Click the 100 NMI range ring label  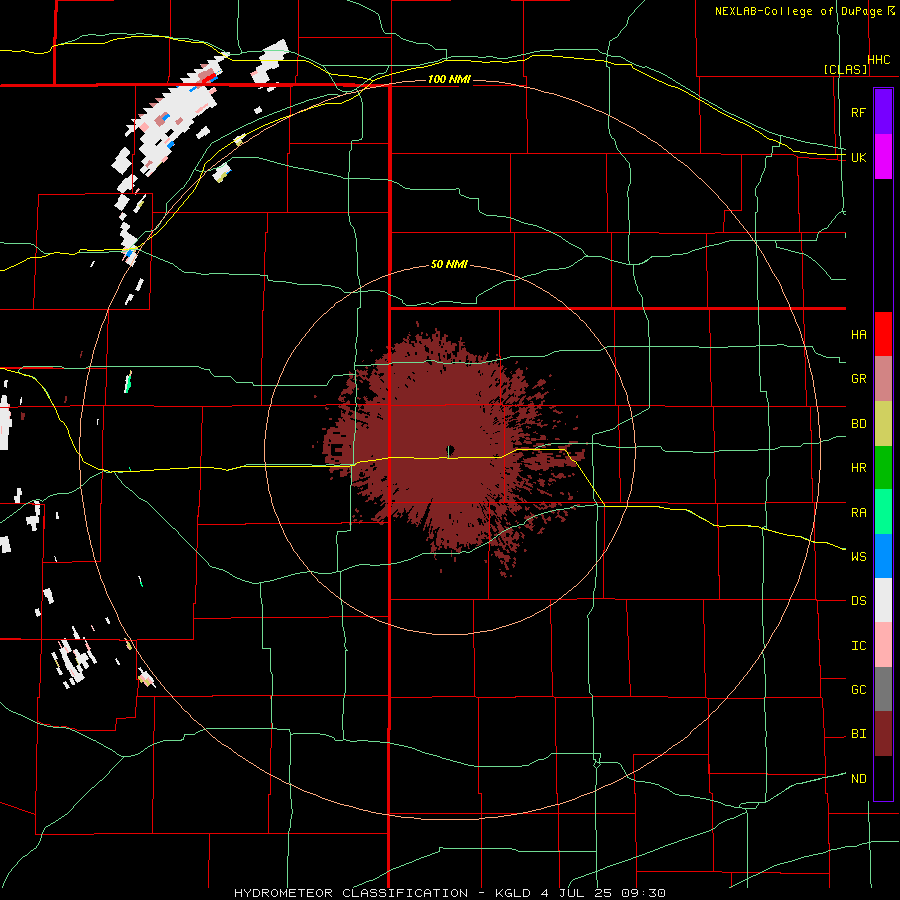coord(449,79)
